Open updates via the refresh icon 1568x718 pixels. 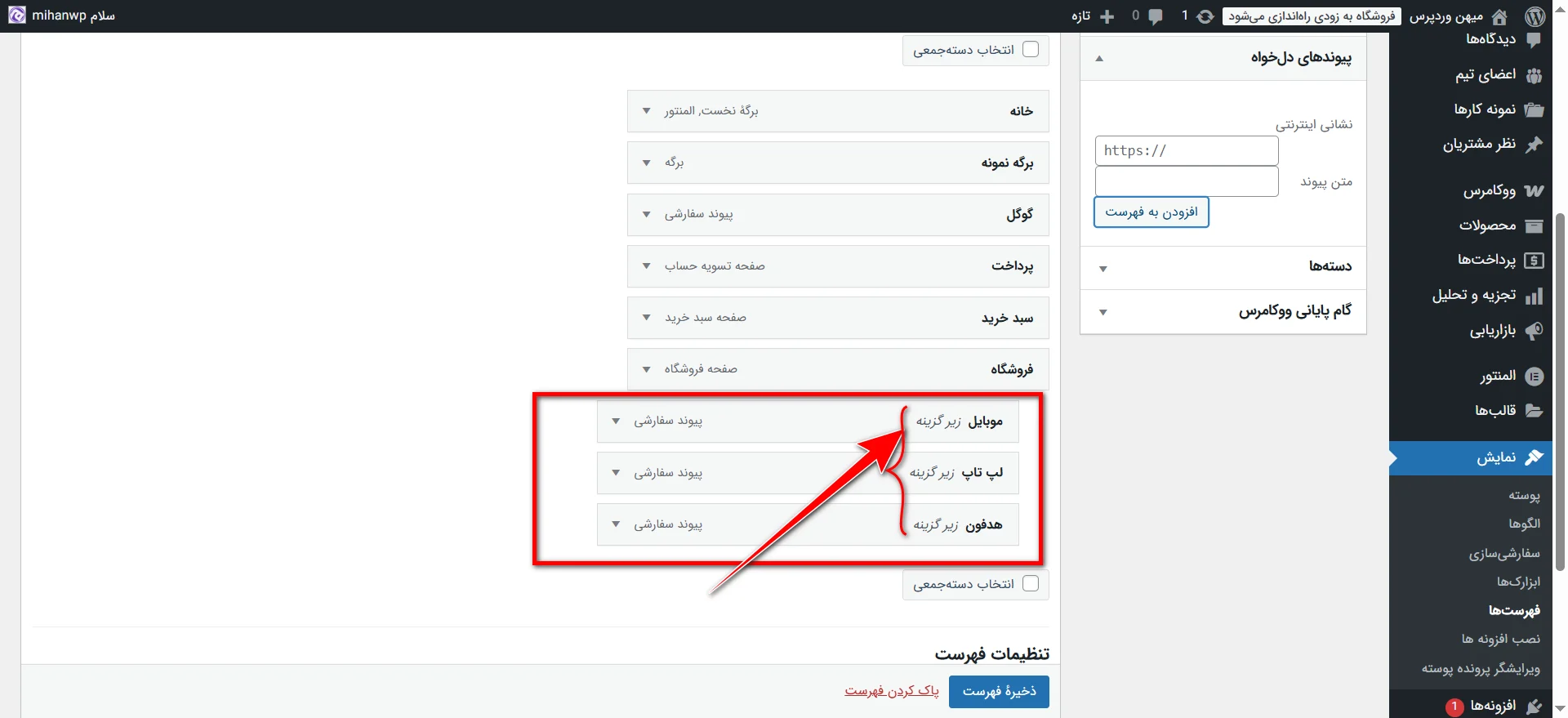[1205, 16]
